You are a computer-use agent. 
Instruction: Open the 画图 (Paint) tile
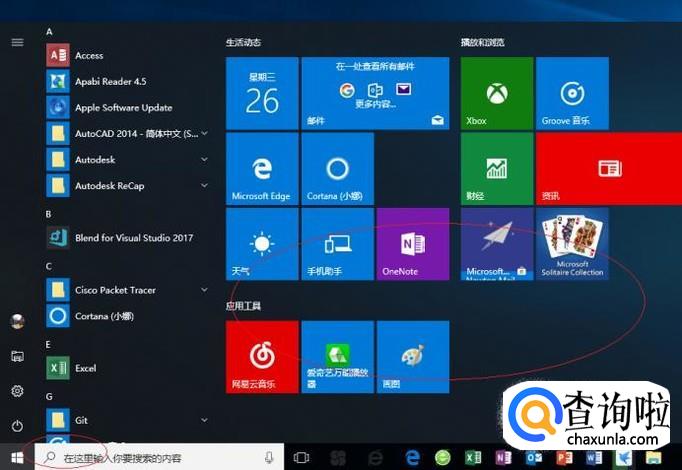click(412, 357)
